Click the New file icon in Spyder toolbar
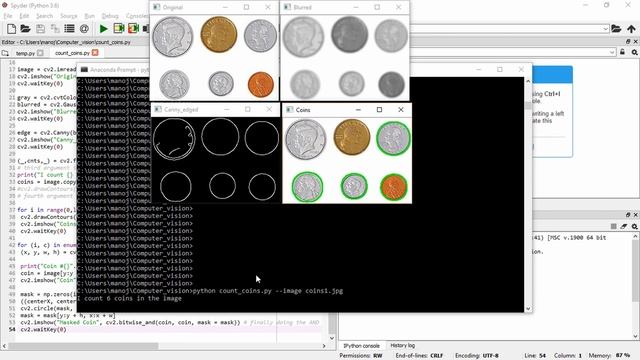640x360 pixels. [11, 29]
